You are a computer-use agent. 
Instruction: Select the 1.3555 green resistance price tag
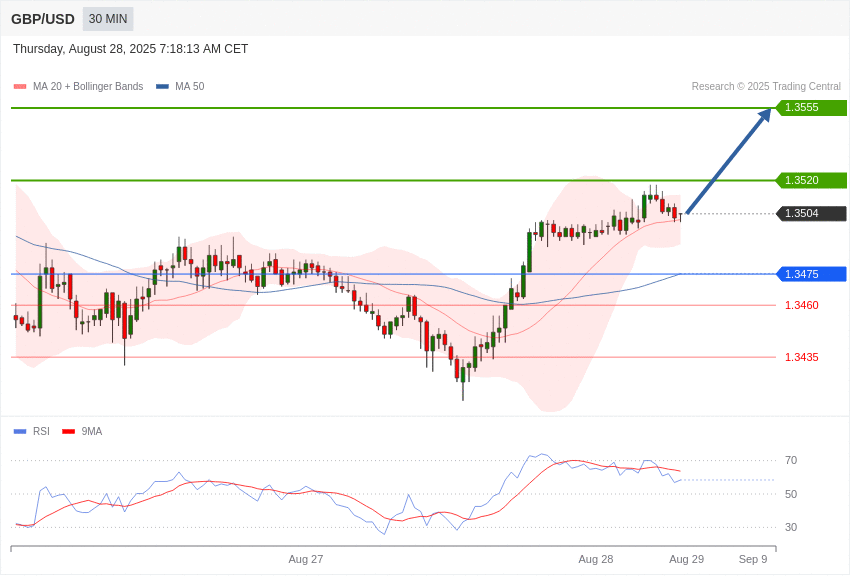[812, 107]
